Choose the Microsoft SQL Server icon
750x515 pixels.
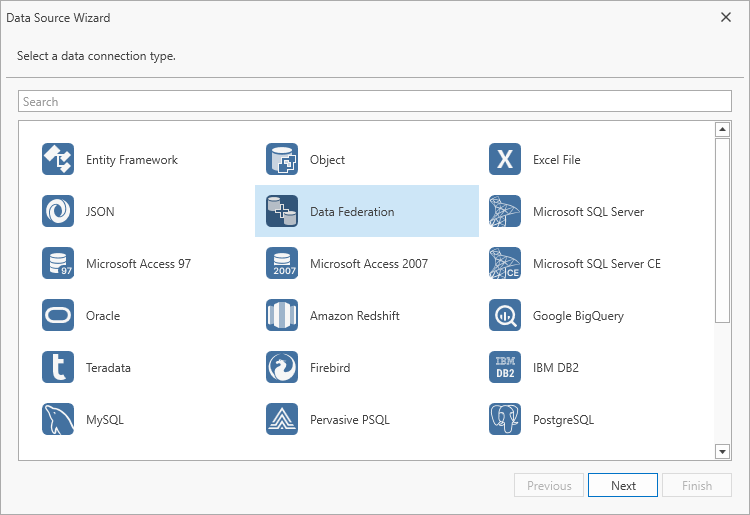click(x=505, y=212)
